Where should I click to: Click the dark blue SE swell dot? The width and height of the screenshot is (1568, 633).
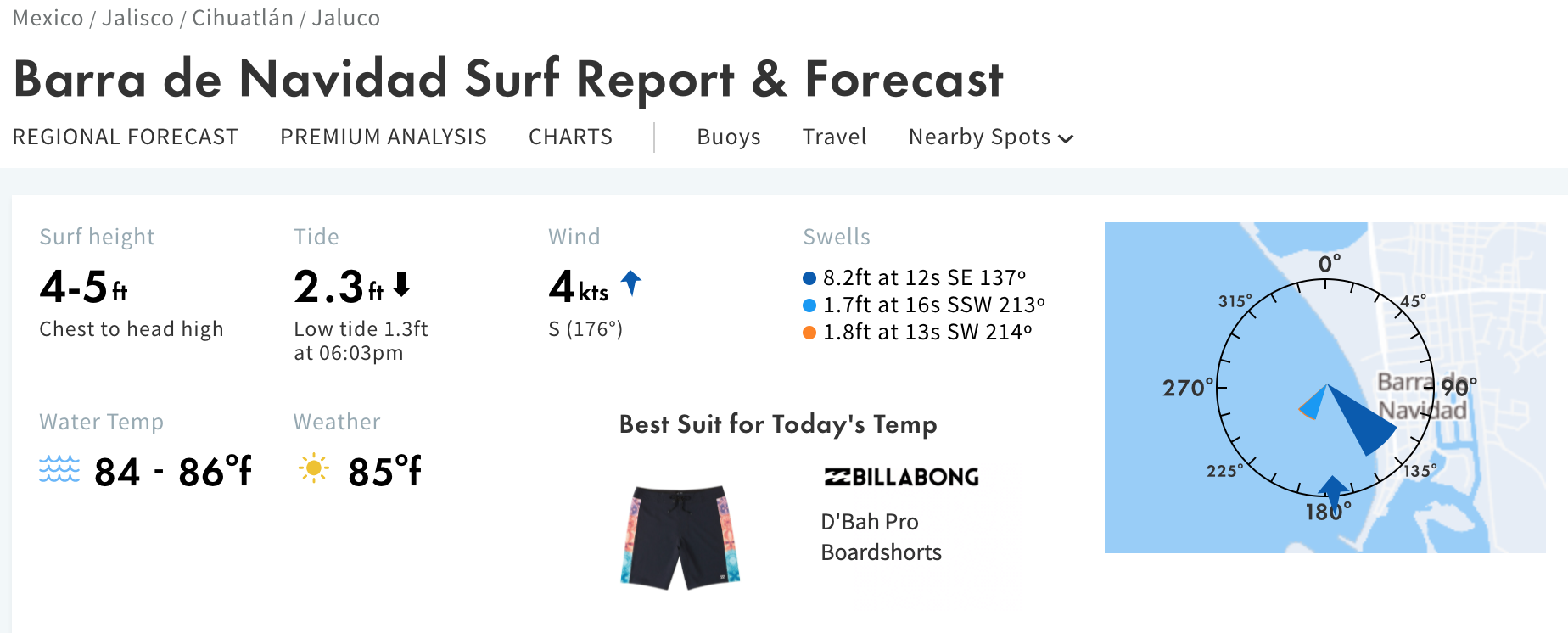click(x=809, y=278)
